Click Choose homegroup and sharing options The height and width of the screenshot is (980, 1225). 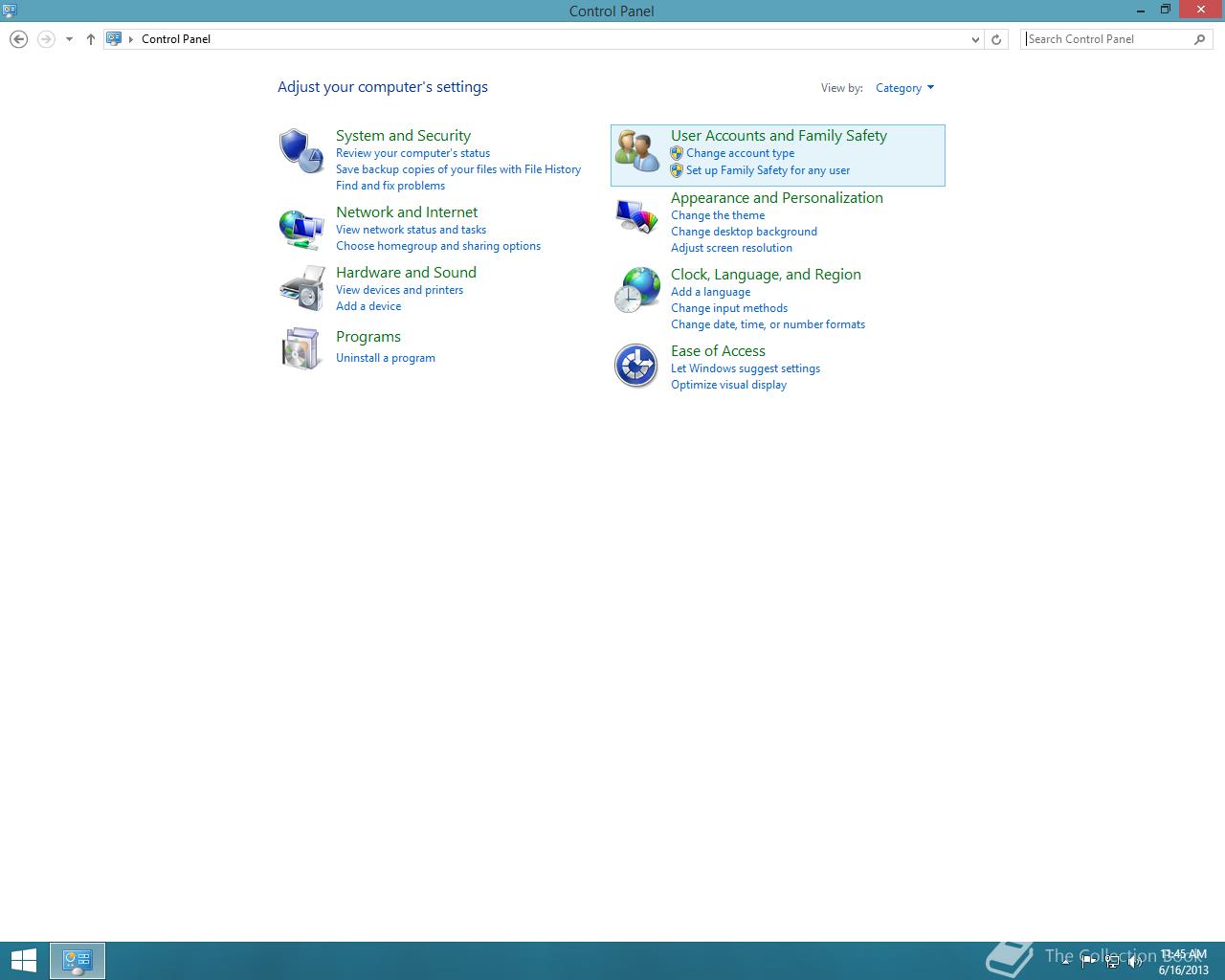click(438, 246)
